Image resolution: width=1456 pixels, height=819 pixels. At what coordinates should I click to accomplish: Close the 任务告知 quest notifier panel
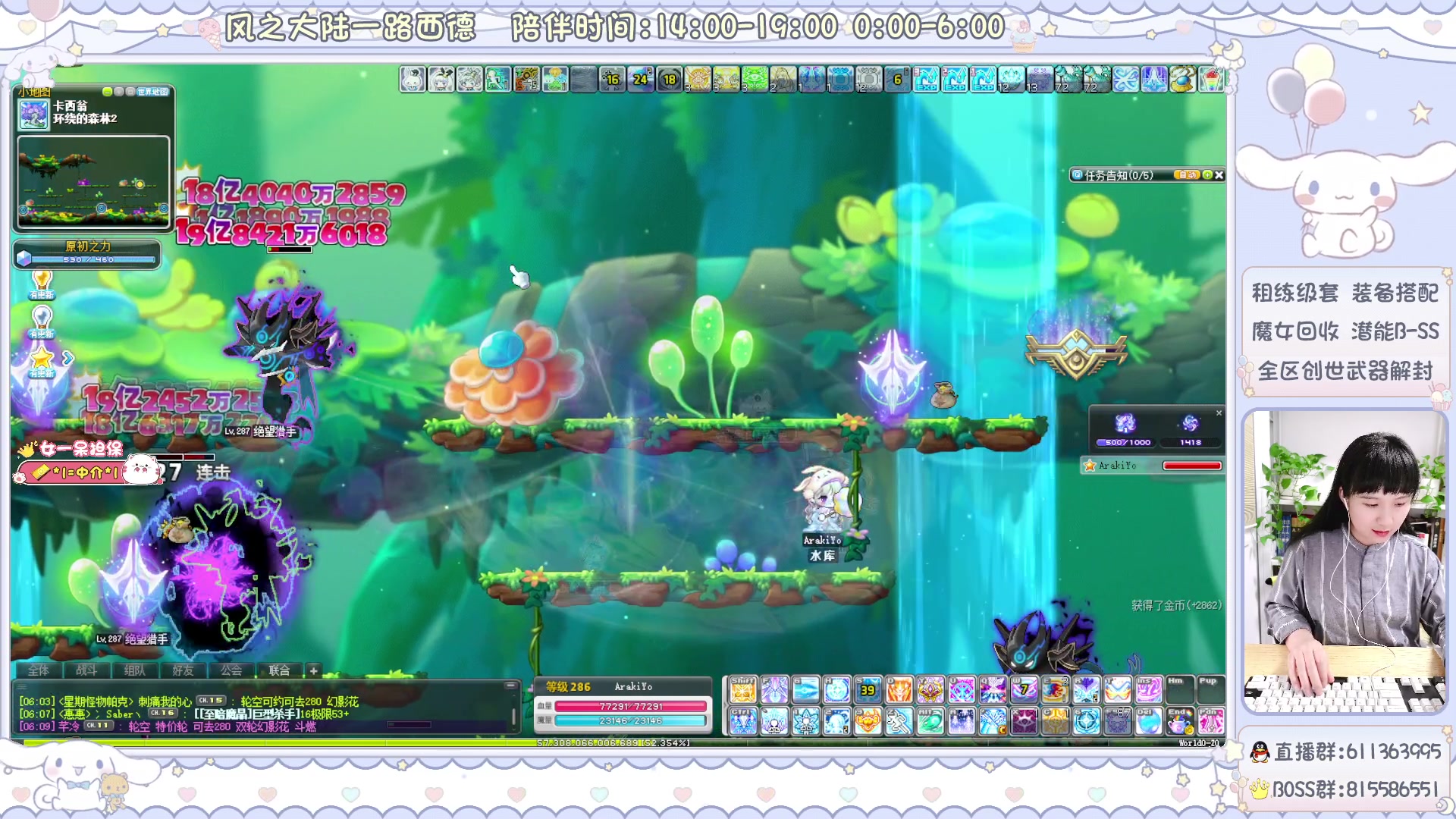pyautogui.click(x=1219, y=175)
